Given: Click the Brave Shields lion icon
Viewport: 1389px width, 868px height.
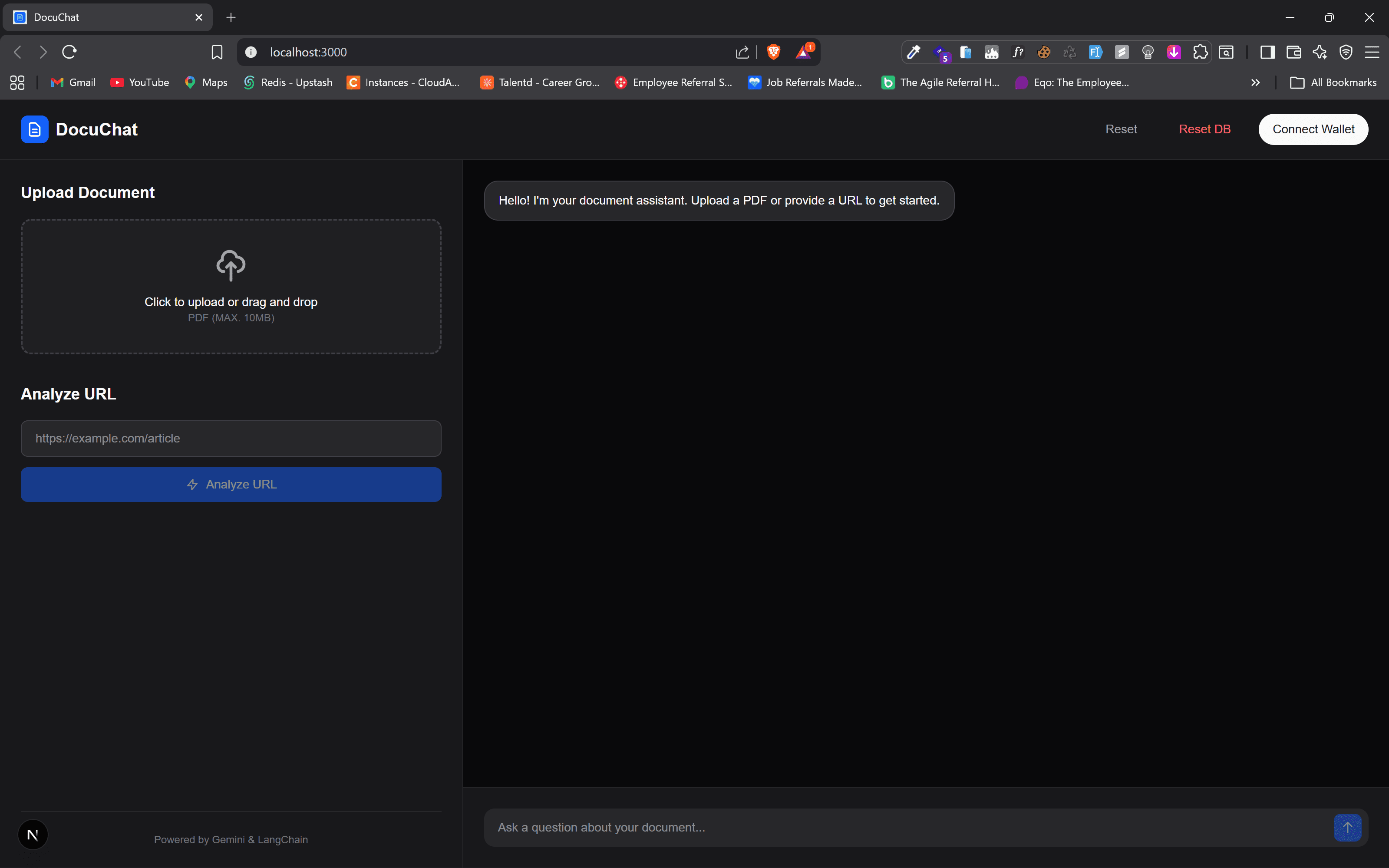Looking at the screenshot, I should pos(773,52).
